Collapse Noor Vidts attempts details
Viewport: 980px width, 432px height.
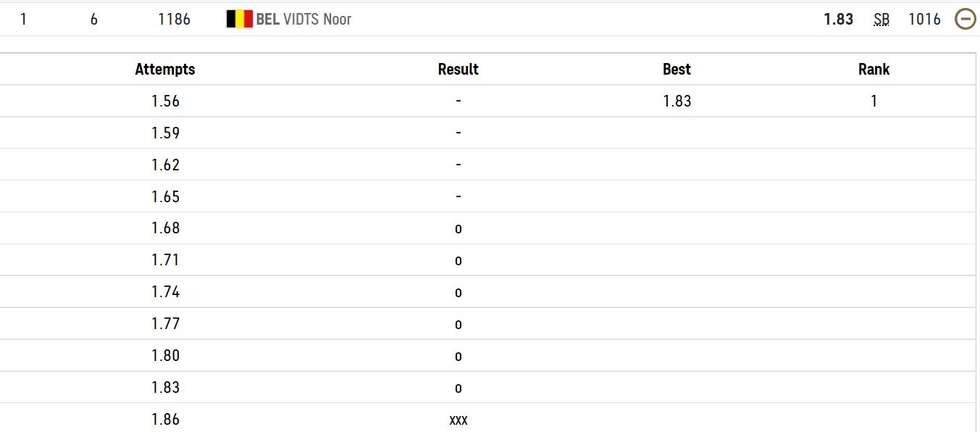tap(965, 19)
